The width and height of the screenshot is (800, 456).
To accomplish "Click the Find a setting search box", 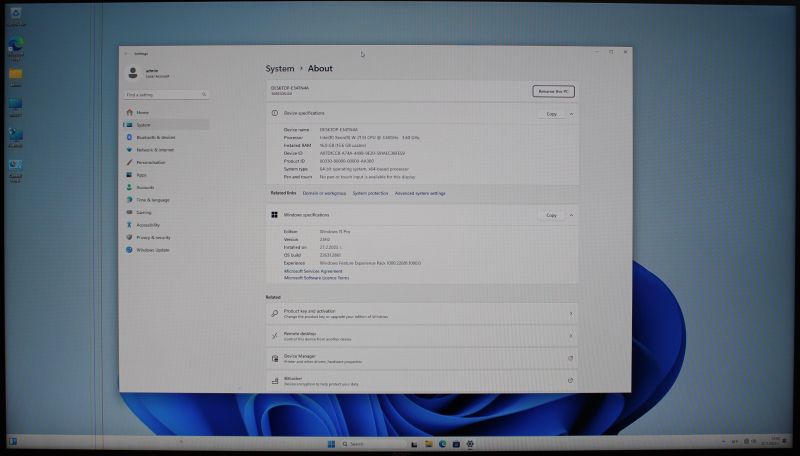I will [x=166, y=94].
